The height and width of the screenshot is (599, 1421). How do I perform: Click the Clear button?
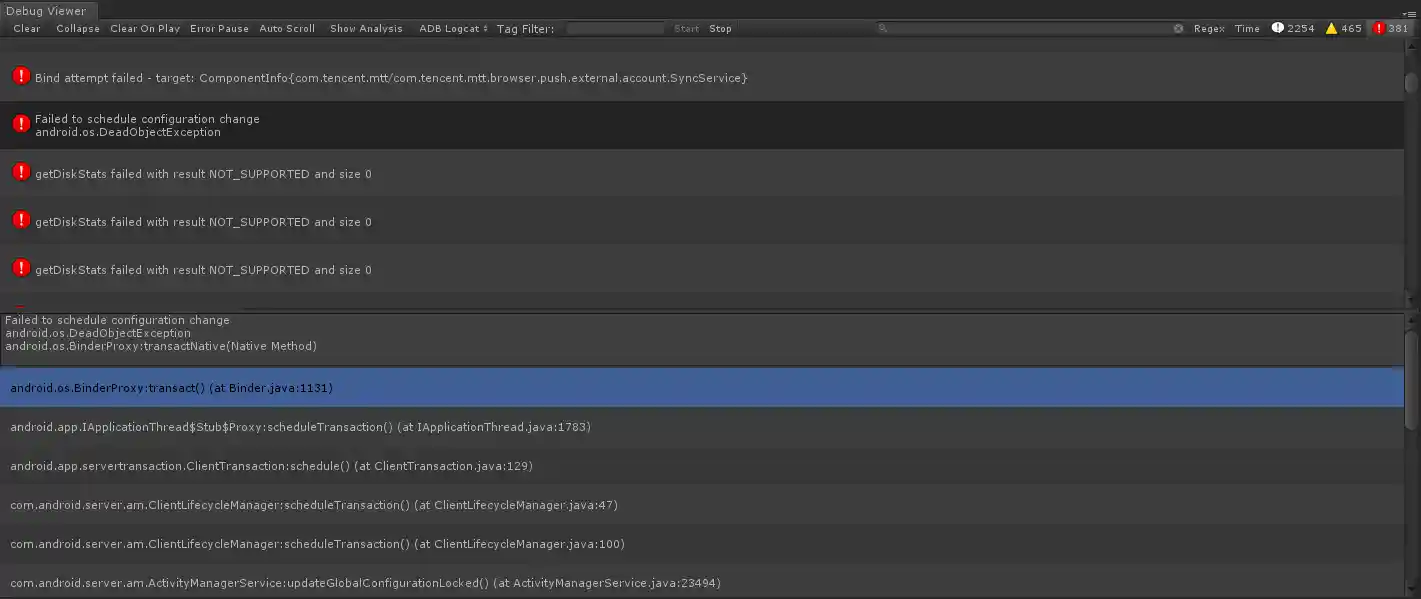pyautogui.click(x=26, y=28)
